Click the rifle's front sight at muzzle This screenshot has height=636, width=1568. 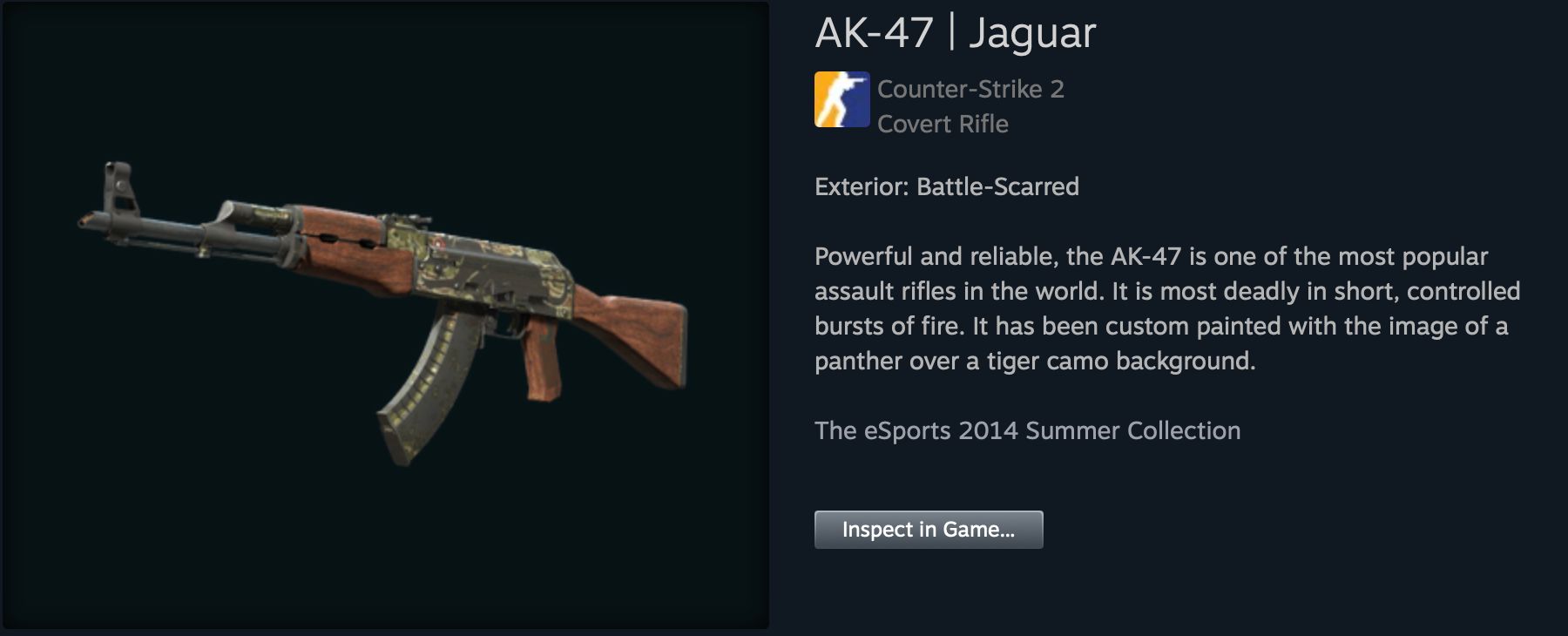119,186
